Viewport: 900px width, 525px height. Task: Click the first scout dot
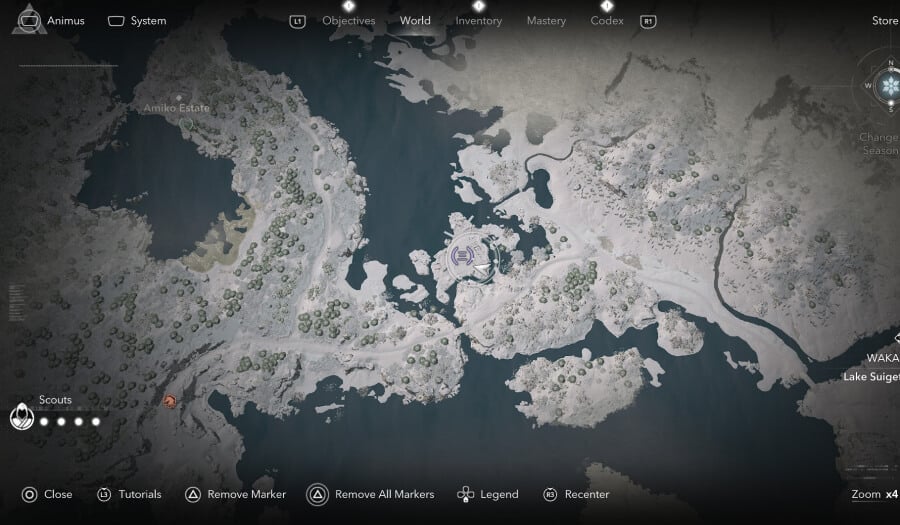44,422
